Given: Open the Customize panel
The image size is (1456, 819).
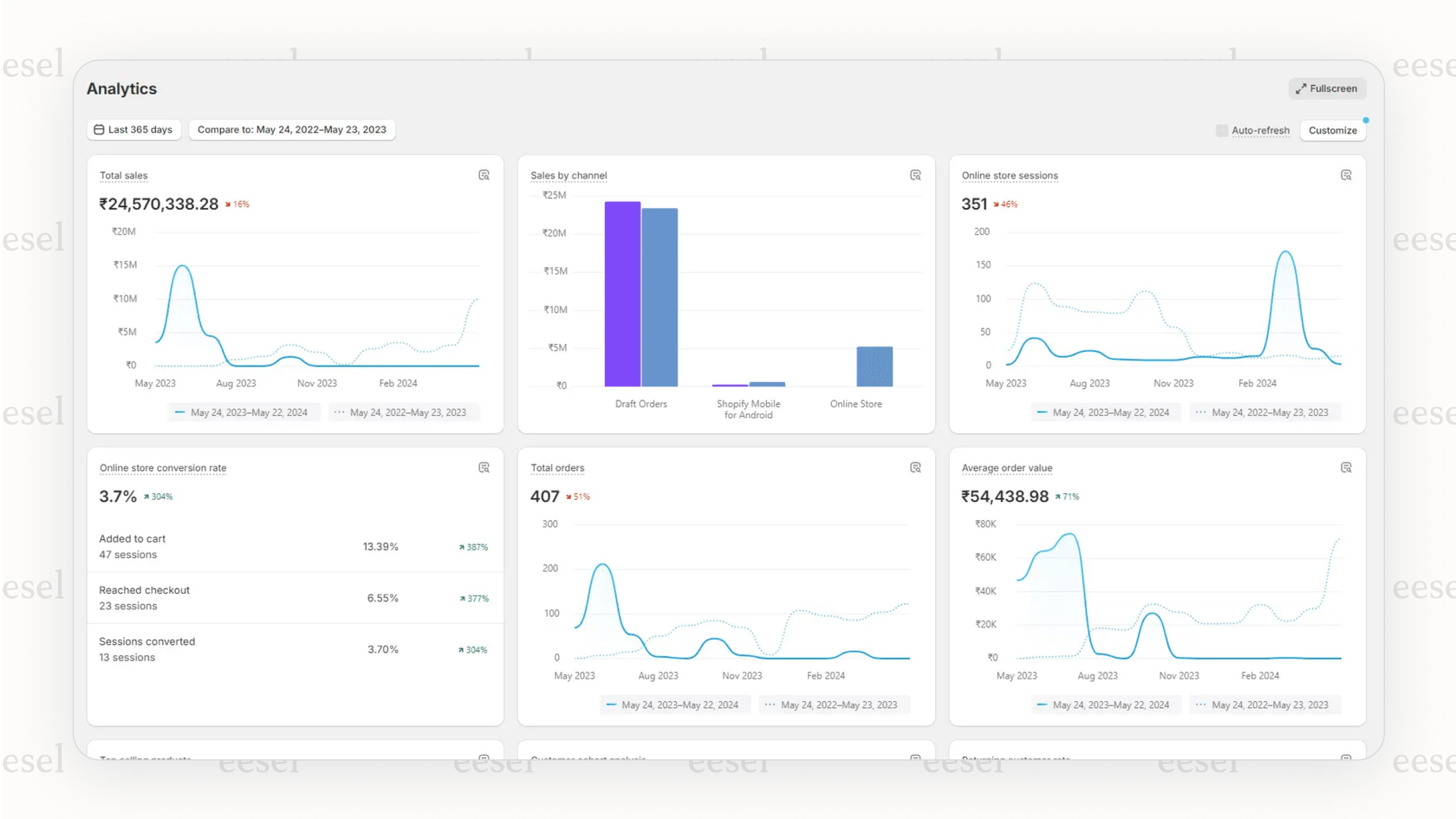Looking at the screenshot, I should click(x=1333, y=130).
